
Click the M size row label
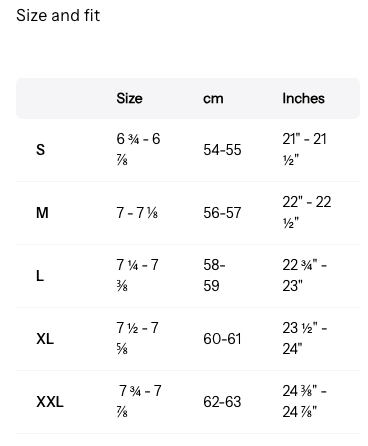[42, 213]
